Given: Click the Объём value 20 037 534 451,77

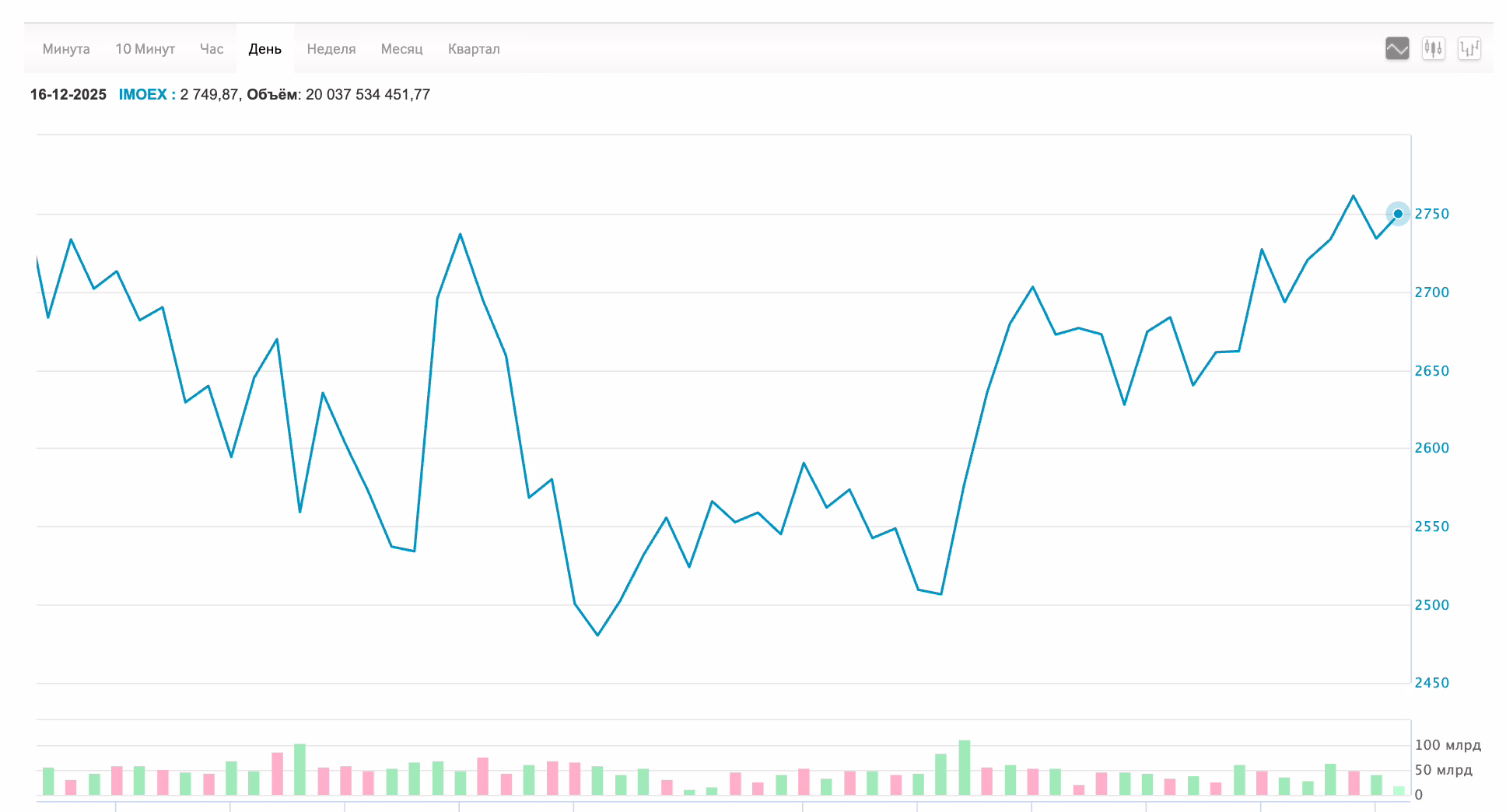Looking at the screenshot, I should coord(367,95).
